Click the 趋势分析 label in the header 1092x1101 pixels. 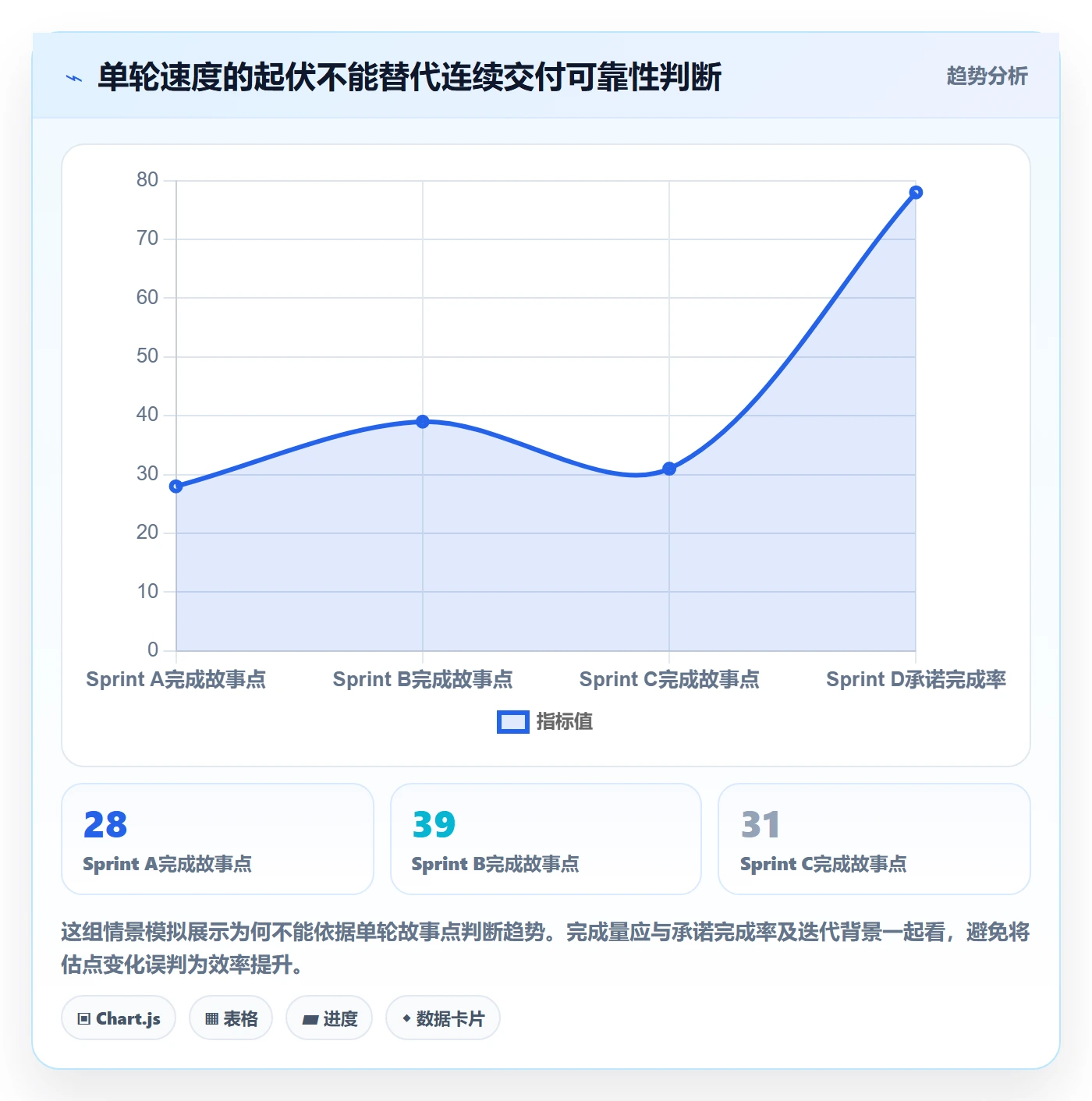987,76
